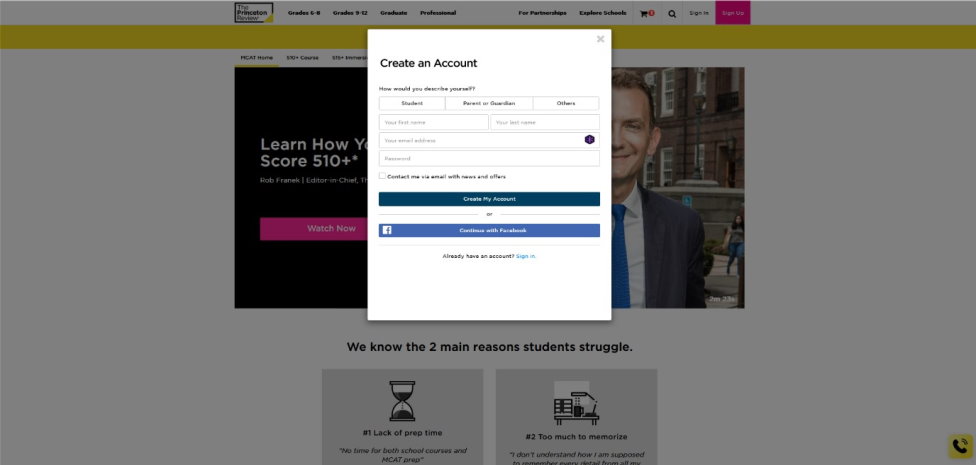Open the Professional menu

pos(438,13)
